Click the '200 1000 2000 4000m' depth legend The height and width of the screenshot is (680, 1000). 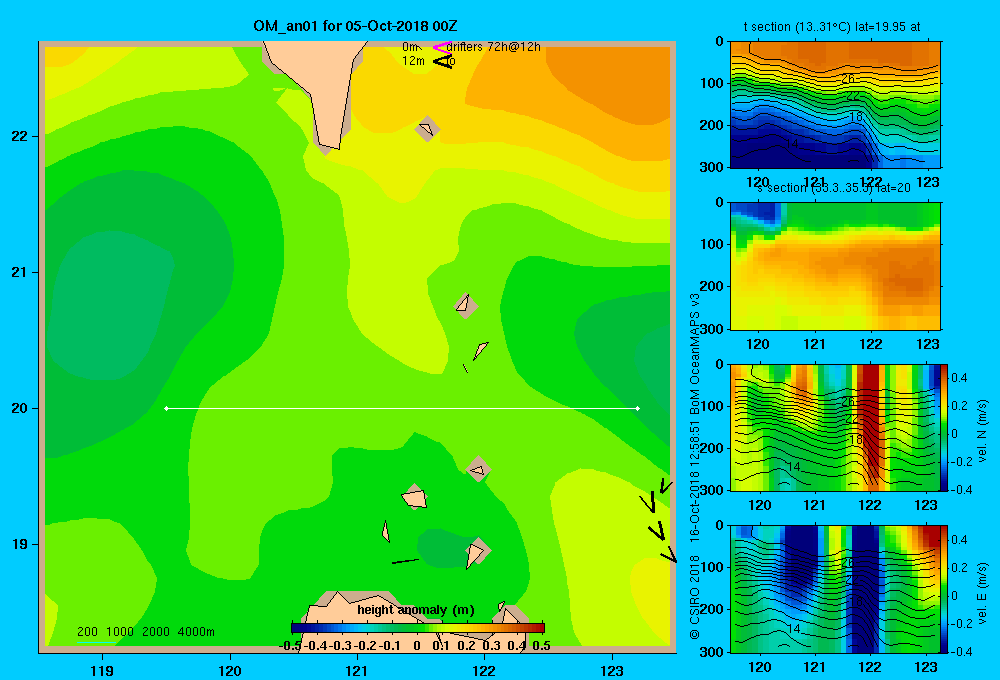click(x=145, y=632)
